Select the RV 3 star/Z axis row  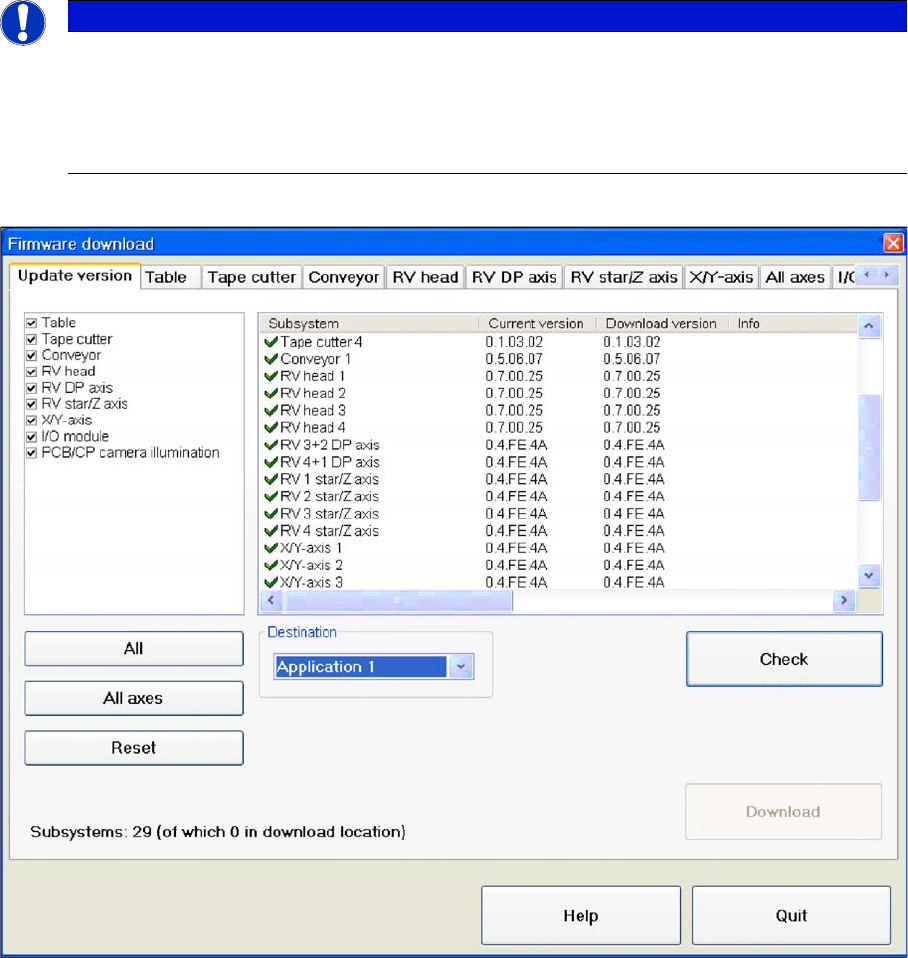point(558,513)
